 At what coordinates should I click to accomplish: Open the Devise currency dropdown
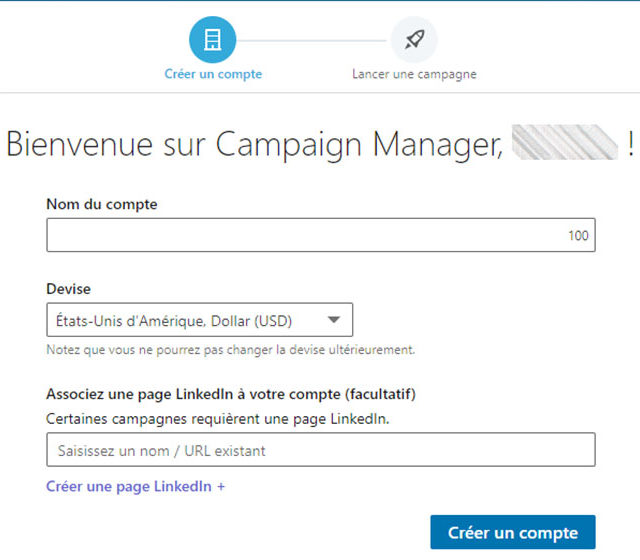[x=200, y=320]
